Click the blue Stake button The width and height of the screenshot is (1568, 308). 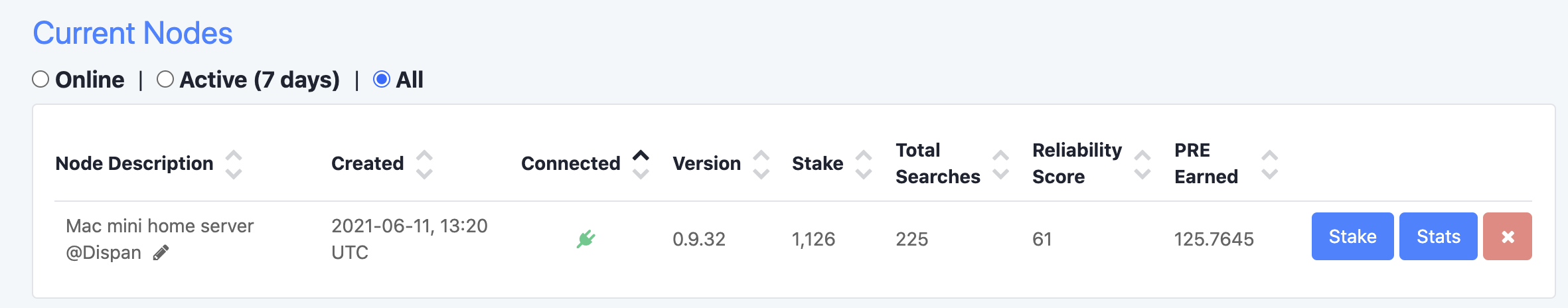pyautogui.click(x=1352, y=236)
